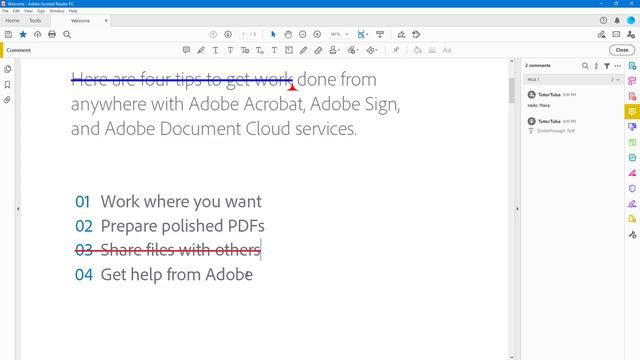640x360 pixels.
Task: Open the Drawing shapes dropdown
Action: click(372, 50)
